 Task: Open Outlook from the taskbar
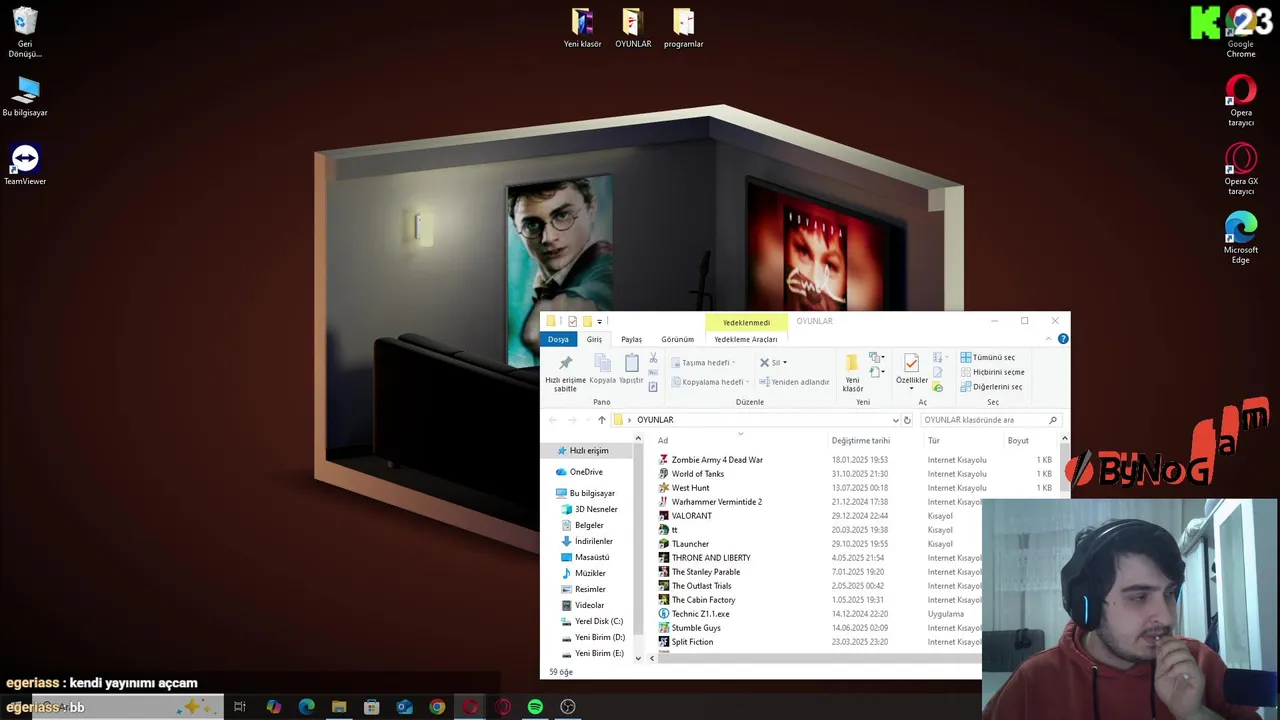click(x=404, y=707)
